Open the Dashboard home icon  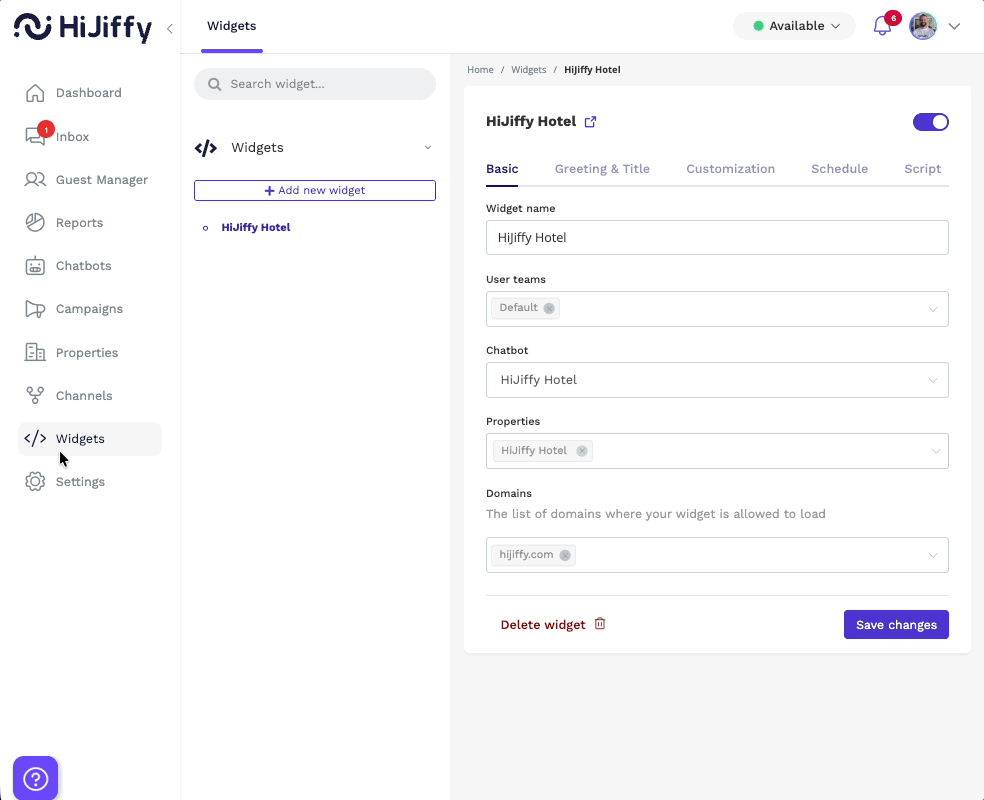click(x=35, y=93)
